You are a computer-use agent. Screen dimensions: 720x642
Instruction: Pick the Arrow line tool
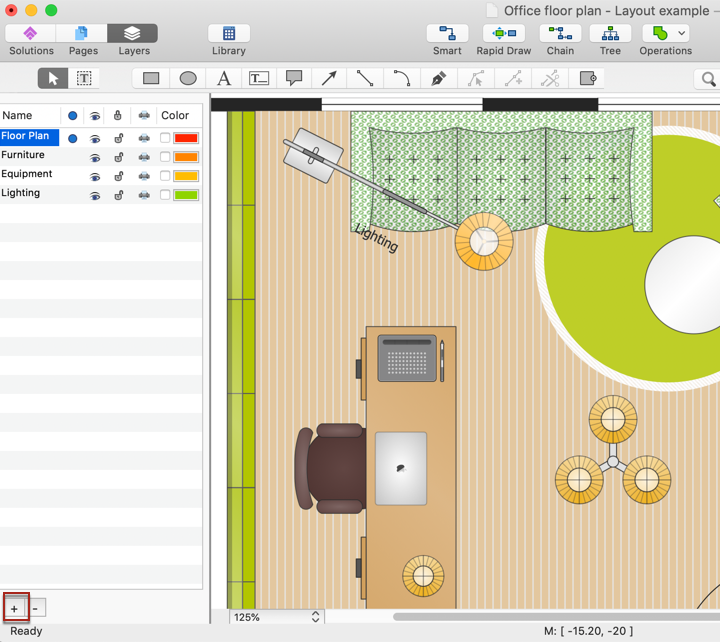point(329,78)
